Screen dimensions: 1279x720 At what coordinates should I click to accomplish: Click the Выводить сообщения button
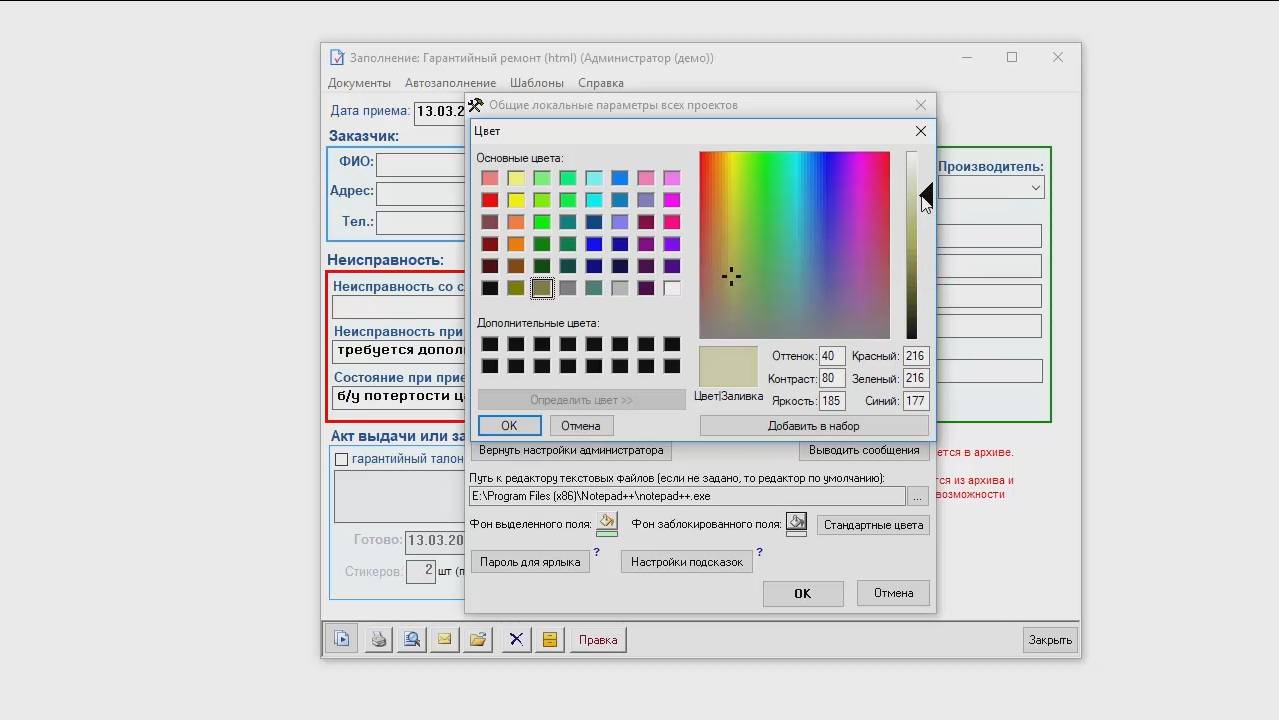(864, 450)
